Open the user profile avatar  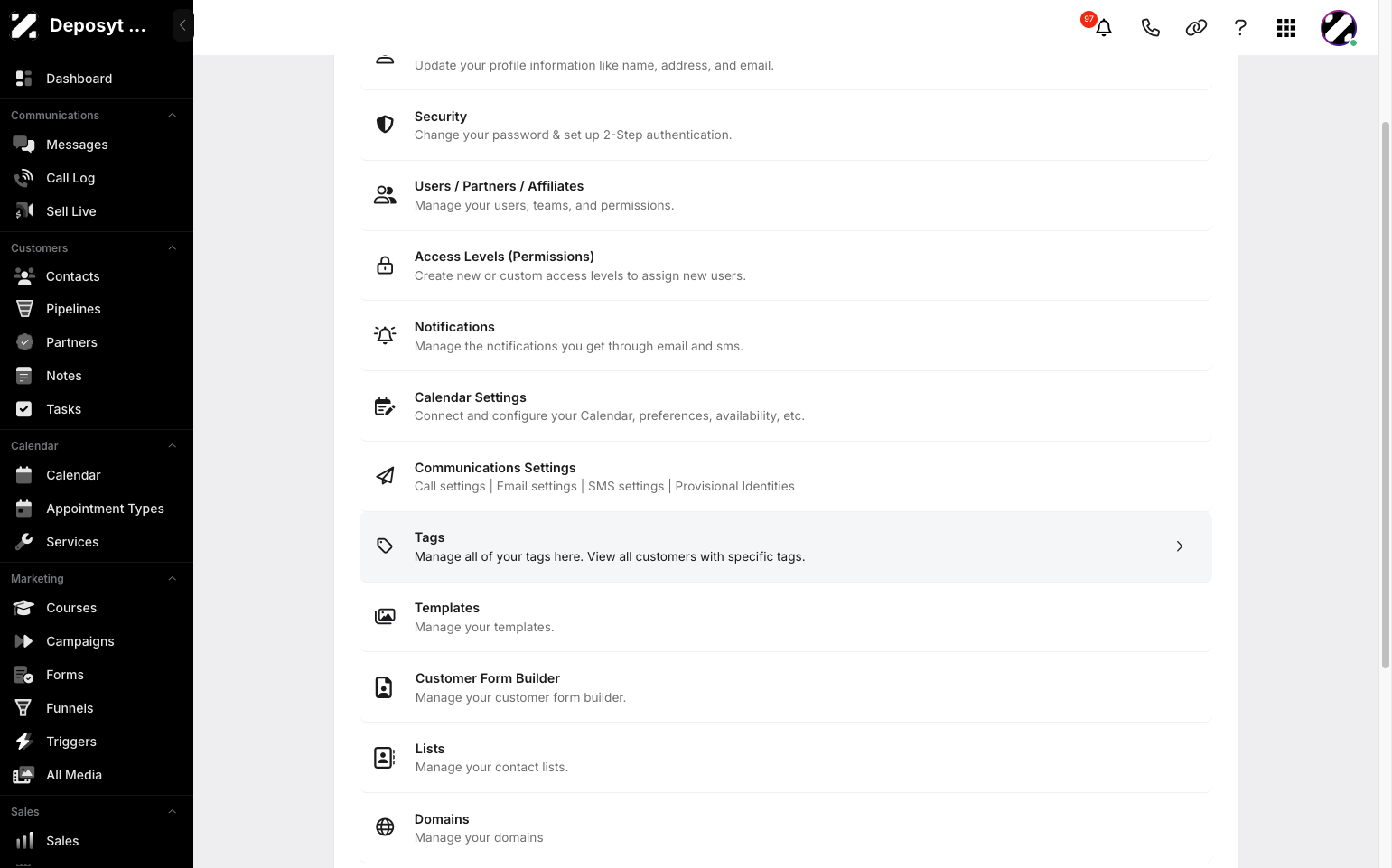tap(1339, 28)
